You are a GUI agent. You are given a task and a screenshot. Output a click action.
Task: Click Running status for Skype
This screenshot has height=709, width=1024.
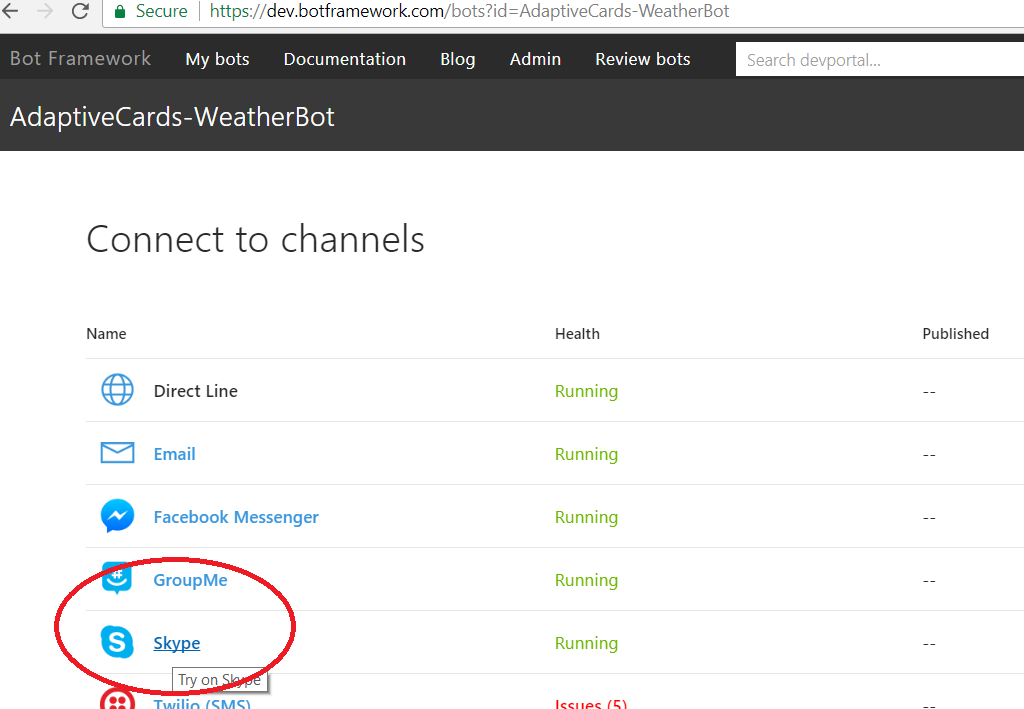(586, 643)
